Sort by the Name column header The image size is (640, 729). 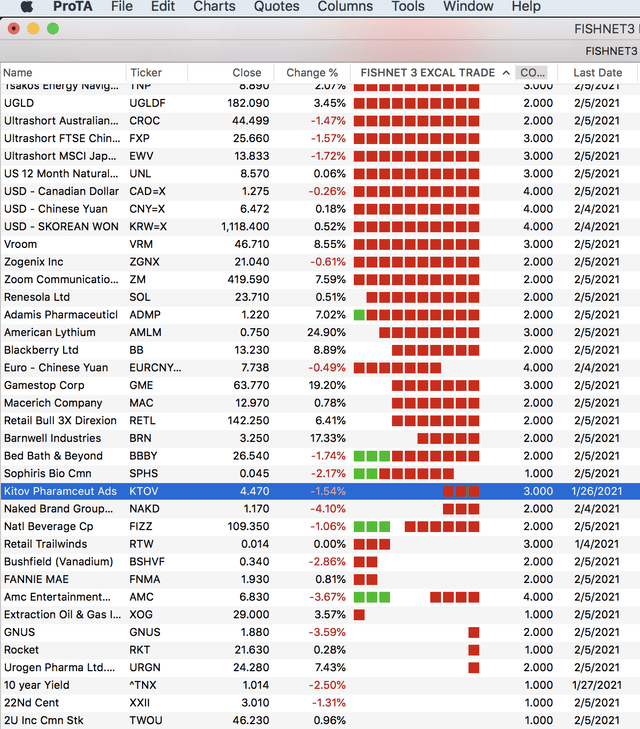[x=18, y=73]
